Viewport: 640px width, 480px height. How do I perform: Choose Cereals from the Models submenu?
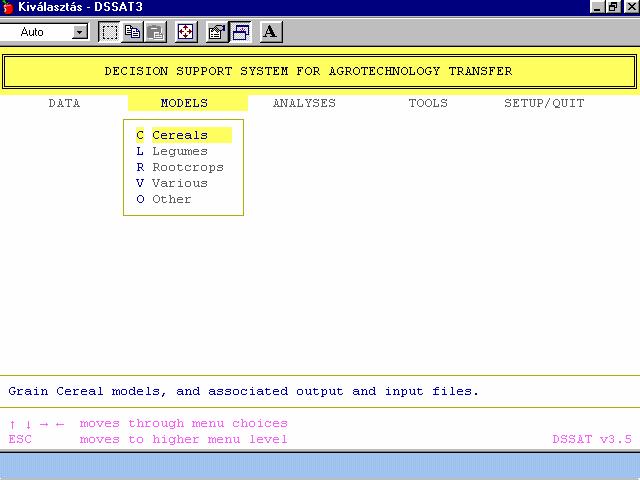(x=184, y=135)
